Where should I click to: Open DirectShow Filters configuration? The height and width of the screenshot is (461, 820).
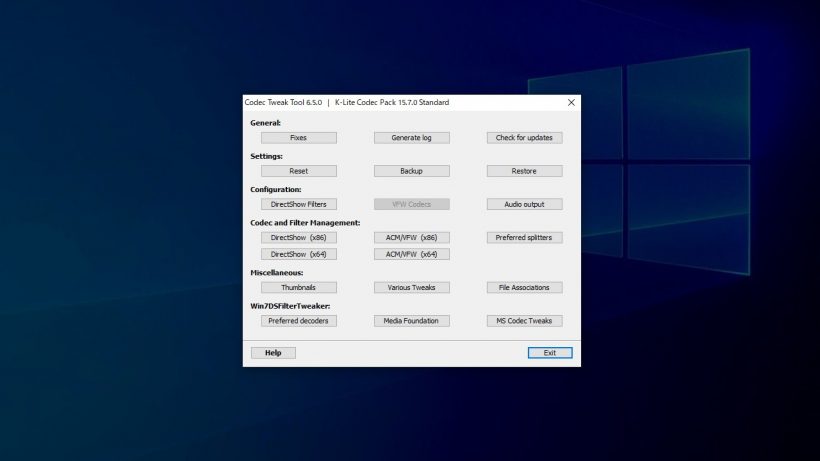[x=299, y=204]
